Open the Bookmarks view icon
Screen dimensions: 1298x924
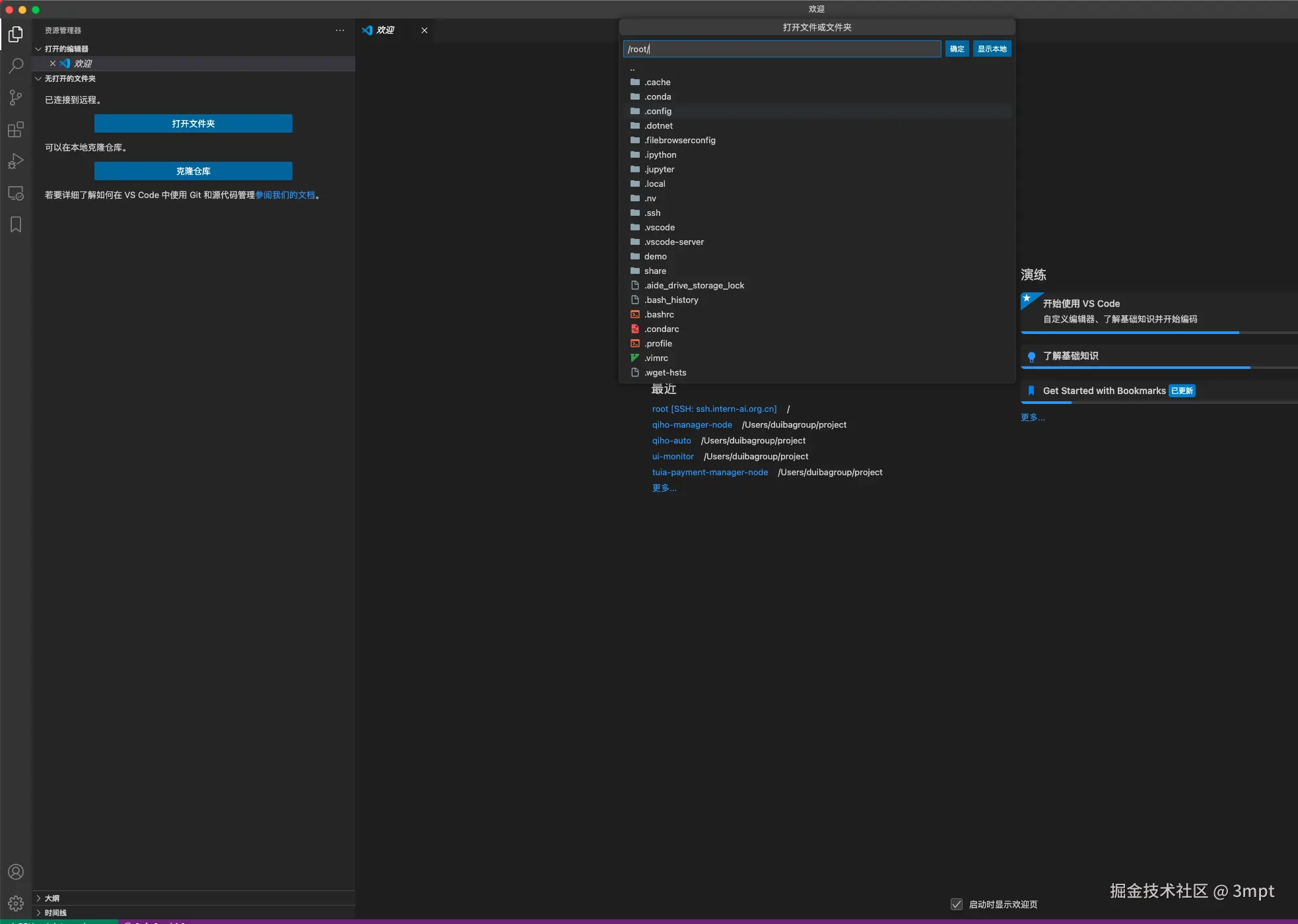pos(16,224)
